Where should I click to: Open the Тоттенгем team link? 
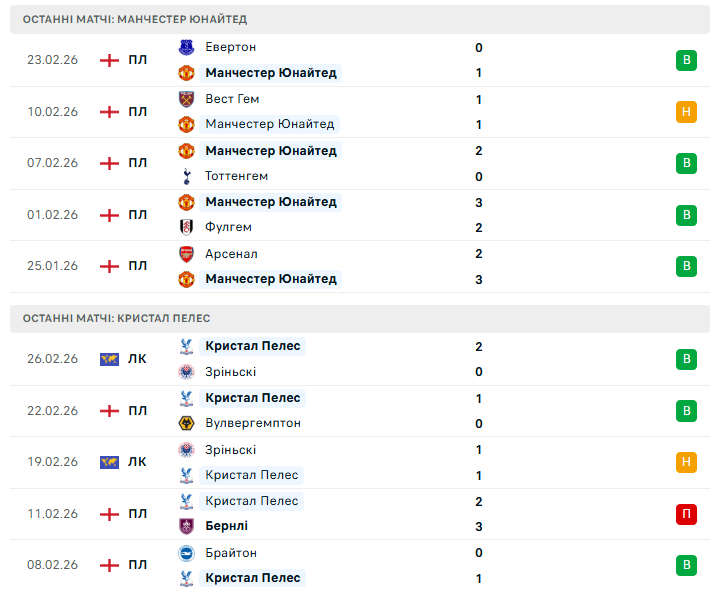pos(237,176)
